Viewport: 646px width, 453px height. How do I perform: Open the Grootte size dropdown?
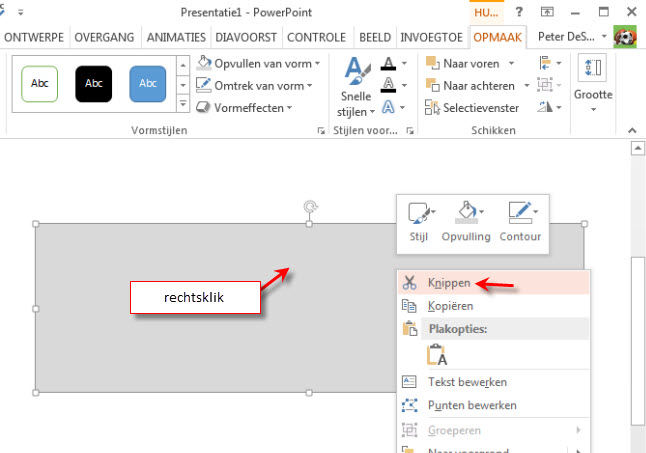coord(593,84)
